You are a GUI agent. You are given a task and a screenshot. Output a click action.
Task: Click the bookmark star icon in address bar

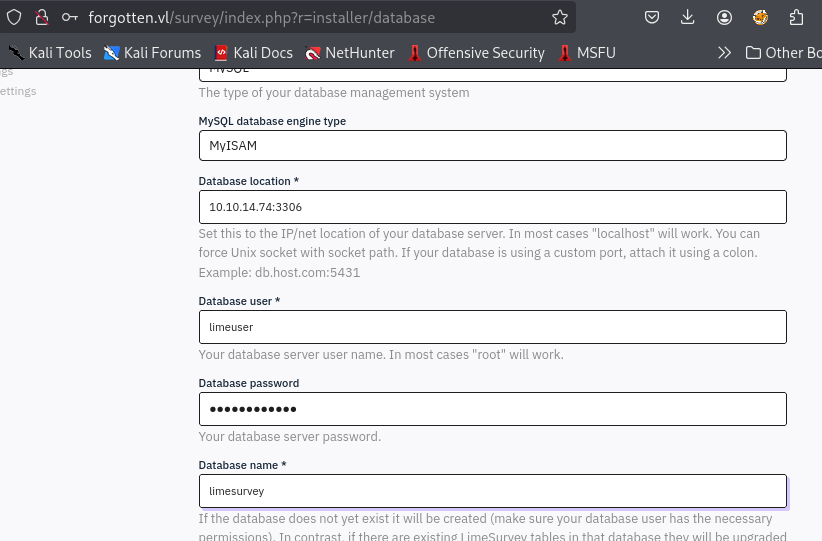tap(560, 17)
